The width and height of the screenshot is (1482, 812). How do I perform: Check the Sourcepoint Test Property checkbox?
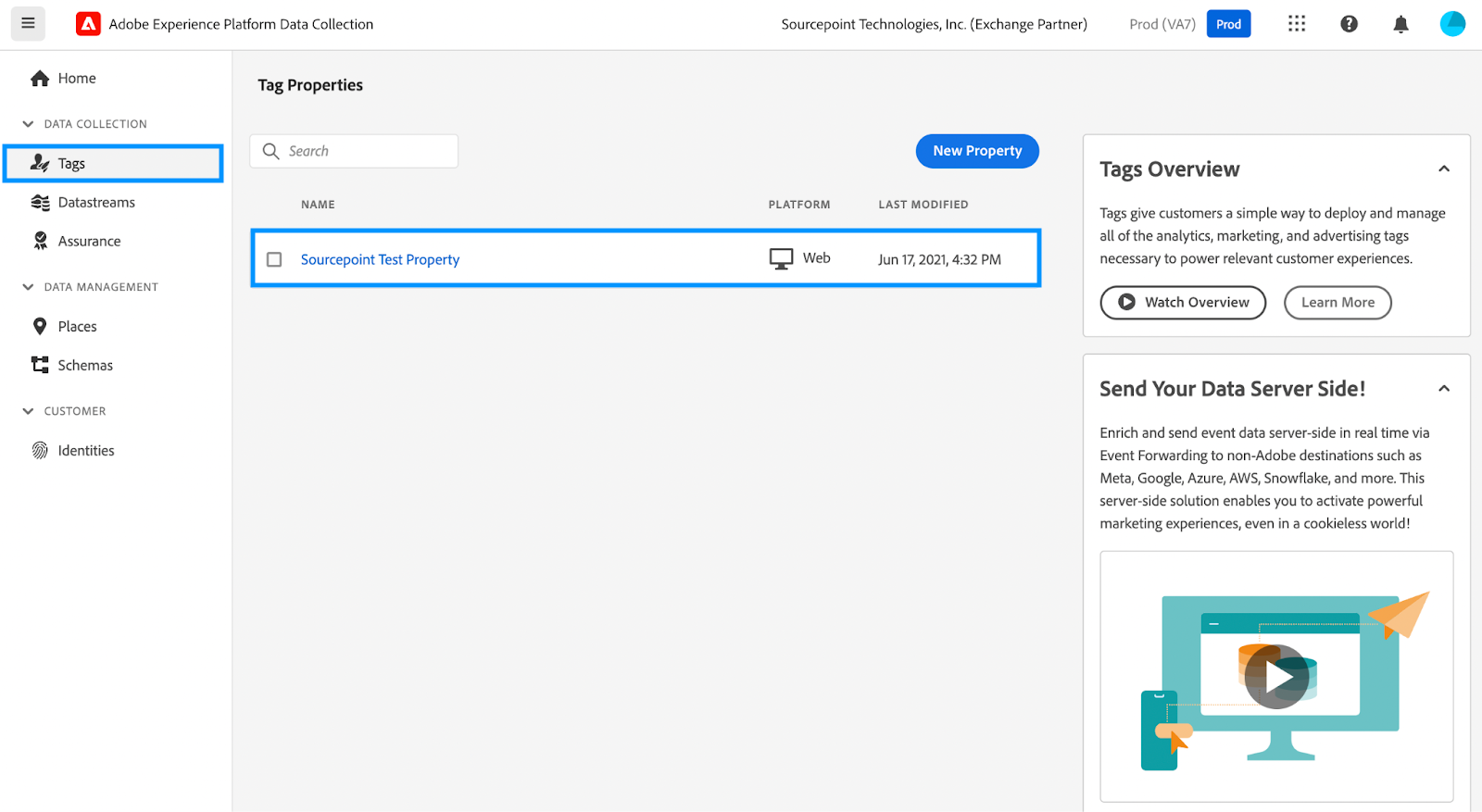(x=274, y=259)
